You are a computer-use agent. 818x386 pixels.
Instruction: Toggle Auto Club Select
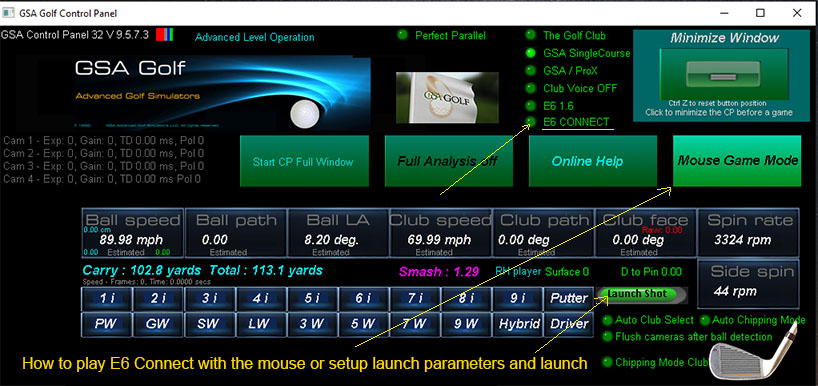click(607, 320)
